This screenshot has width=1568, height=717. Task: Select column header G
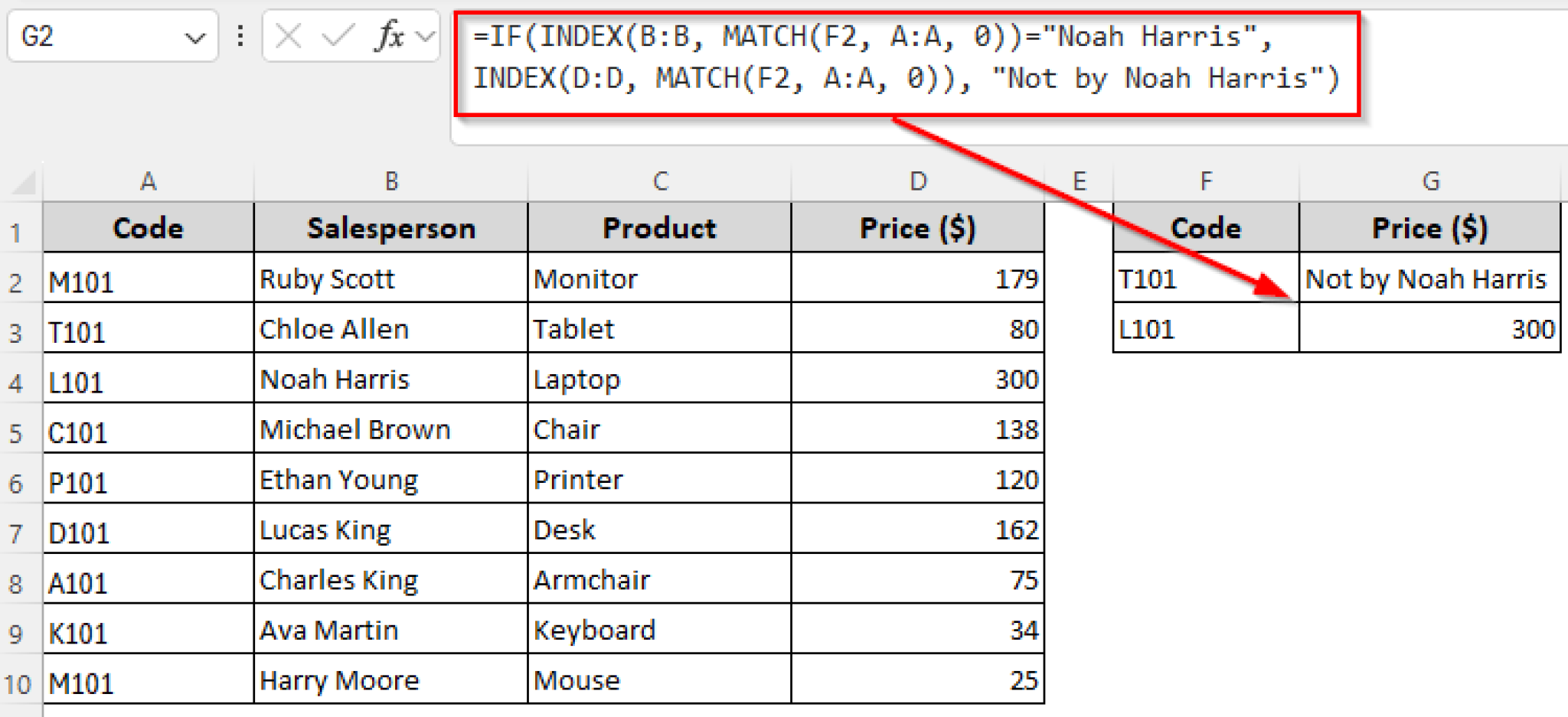click(1430, 181)
